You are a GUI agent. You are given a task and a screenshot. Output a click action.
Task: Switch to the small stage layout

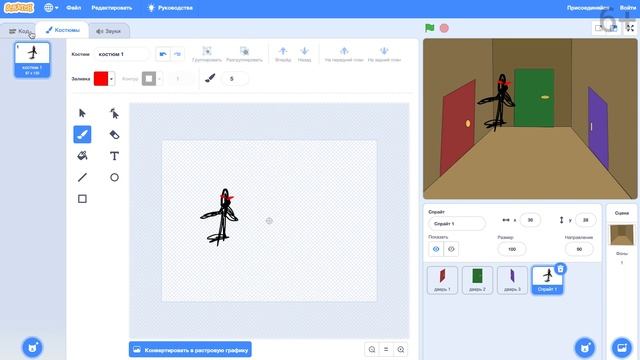[x=599, y=28]
